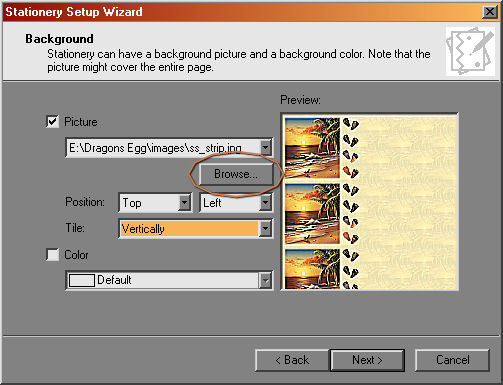Screen dimensions: 503x385
Task: Open the Tile Vertically dropdown arrow
Action: pyautogui.click(x=265, y=229)
